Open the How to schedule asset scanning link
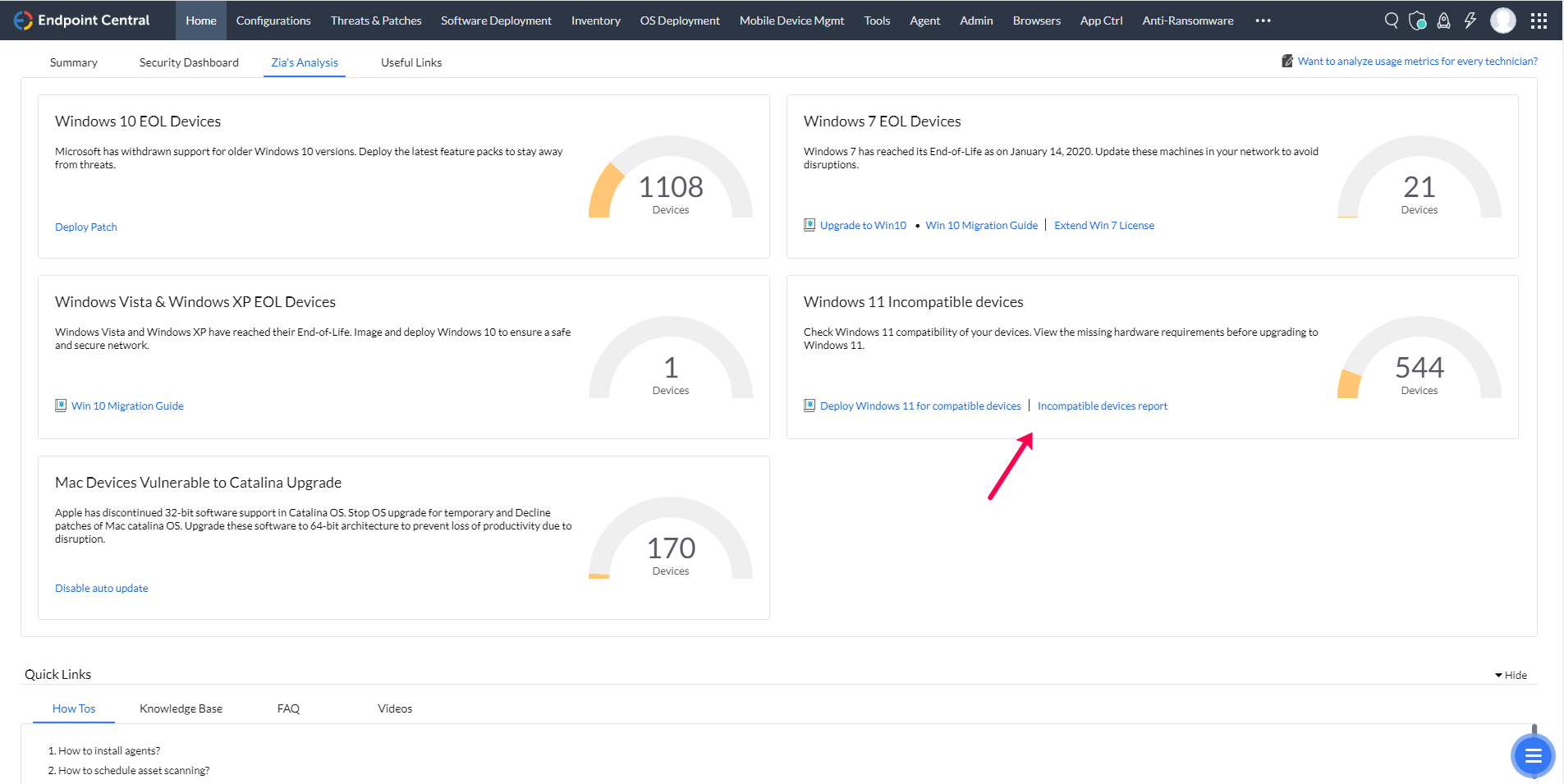The height and width of the screenshot is (784, 1564). 134,771
